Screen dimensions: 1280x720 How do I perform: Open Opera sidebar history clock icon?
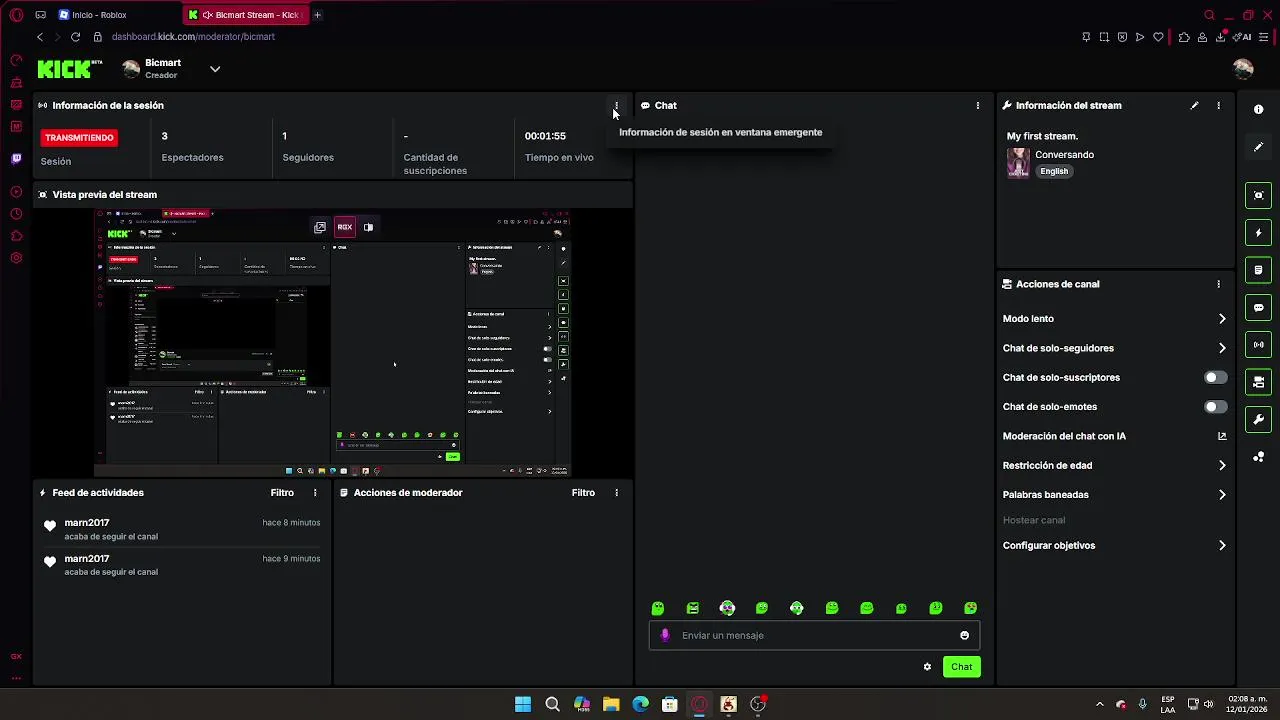pos(16,214)
